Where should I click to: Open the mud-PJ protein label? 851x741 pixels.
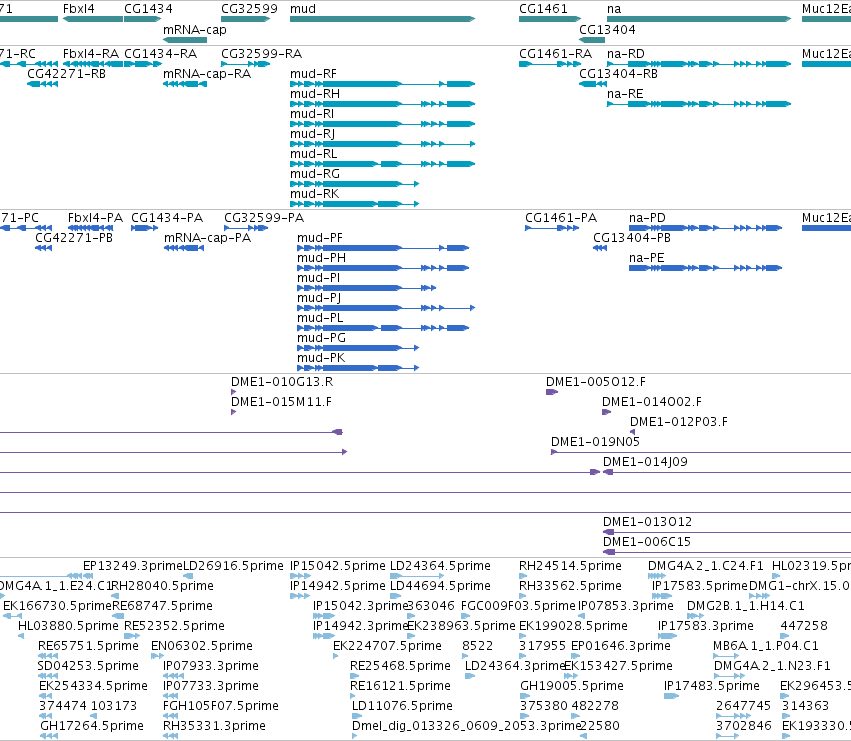(319, 298)
